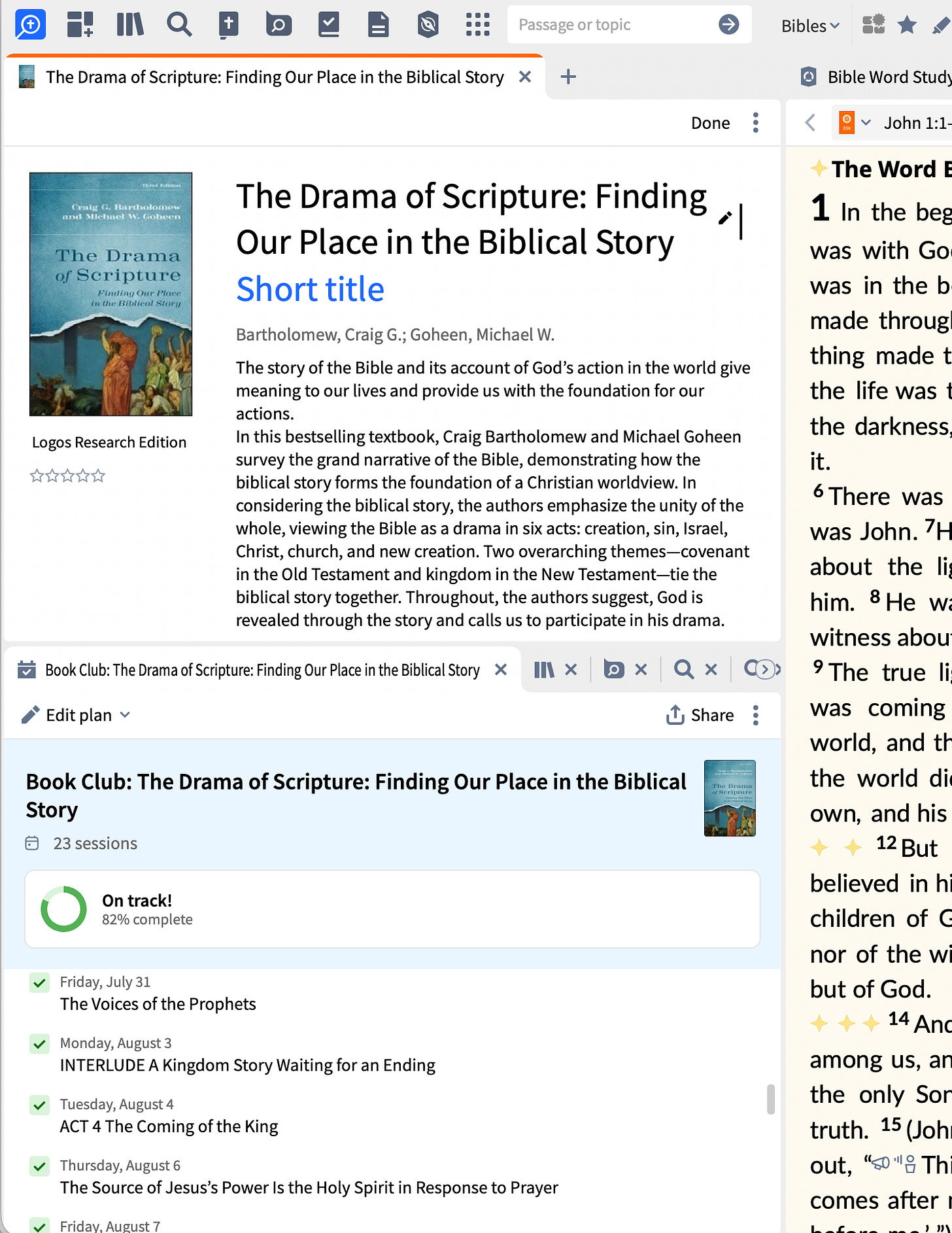Switch to the Notes tab in the lower panel

(614, 670)
